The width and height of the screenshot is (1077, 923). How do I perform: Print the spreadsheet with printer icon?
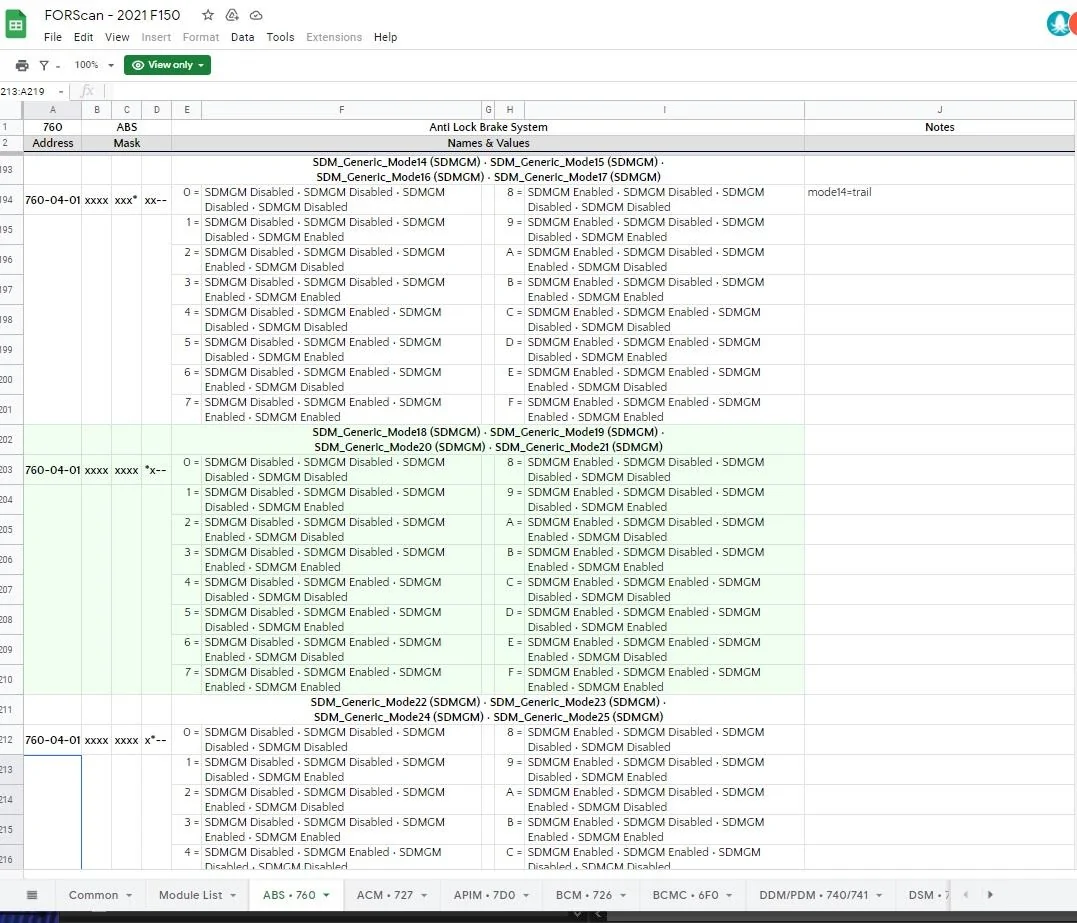pyautogui.click(x=22, y=65)
